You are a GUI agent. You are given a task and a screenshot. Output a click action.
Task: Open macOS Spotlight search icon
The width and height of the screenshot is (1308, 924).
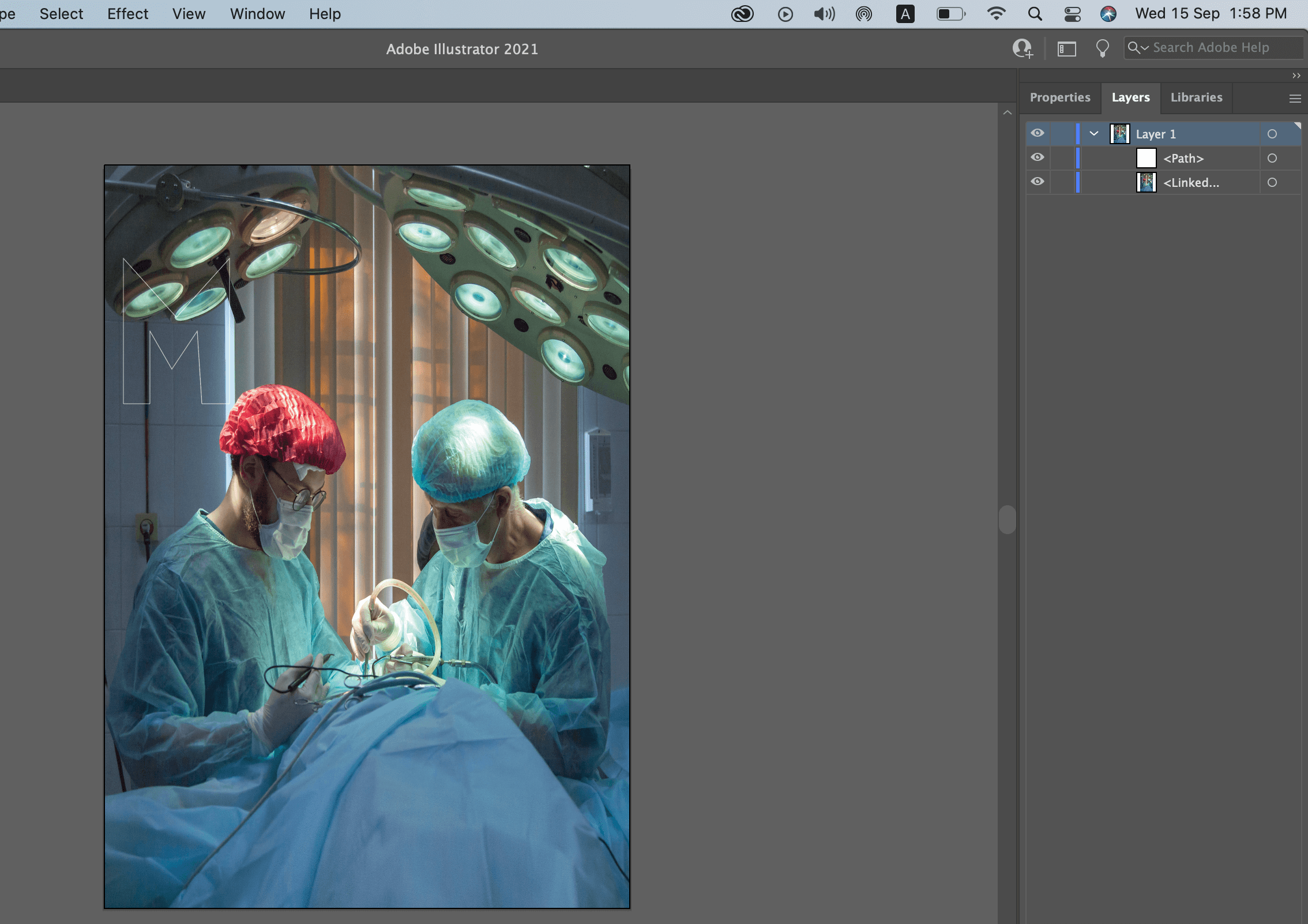[1035, 14]
